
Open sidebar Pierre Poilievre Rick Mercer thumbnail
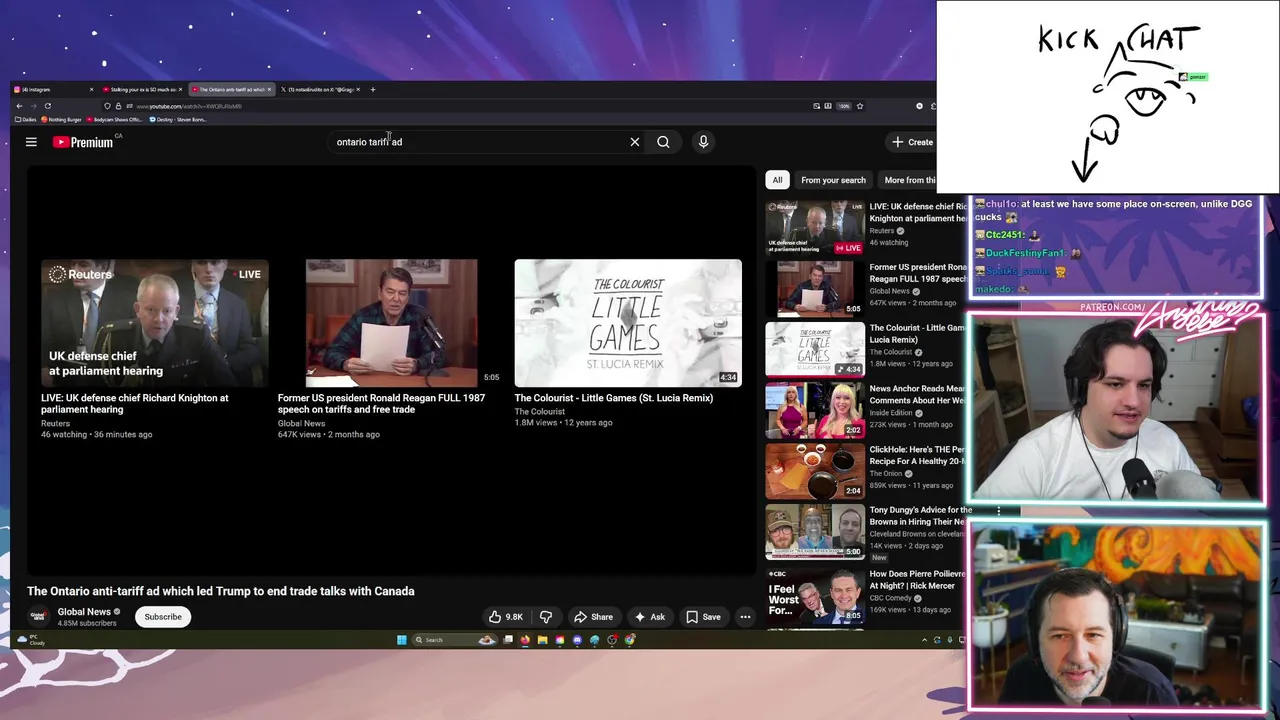click(x=815, y=596)
